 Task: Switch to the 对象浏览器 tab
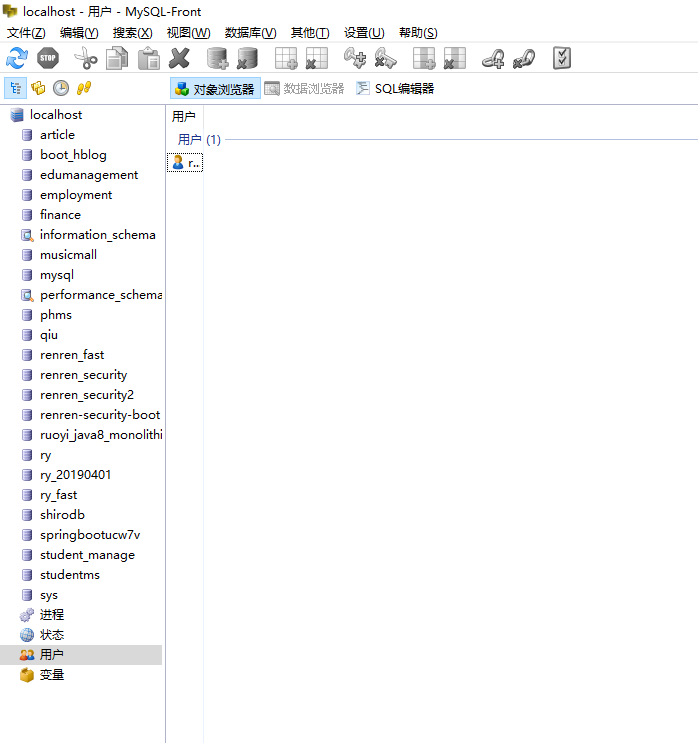(x=215, y=89)
